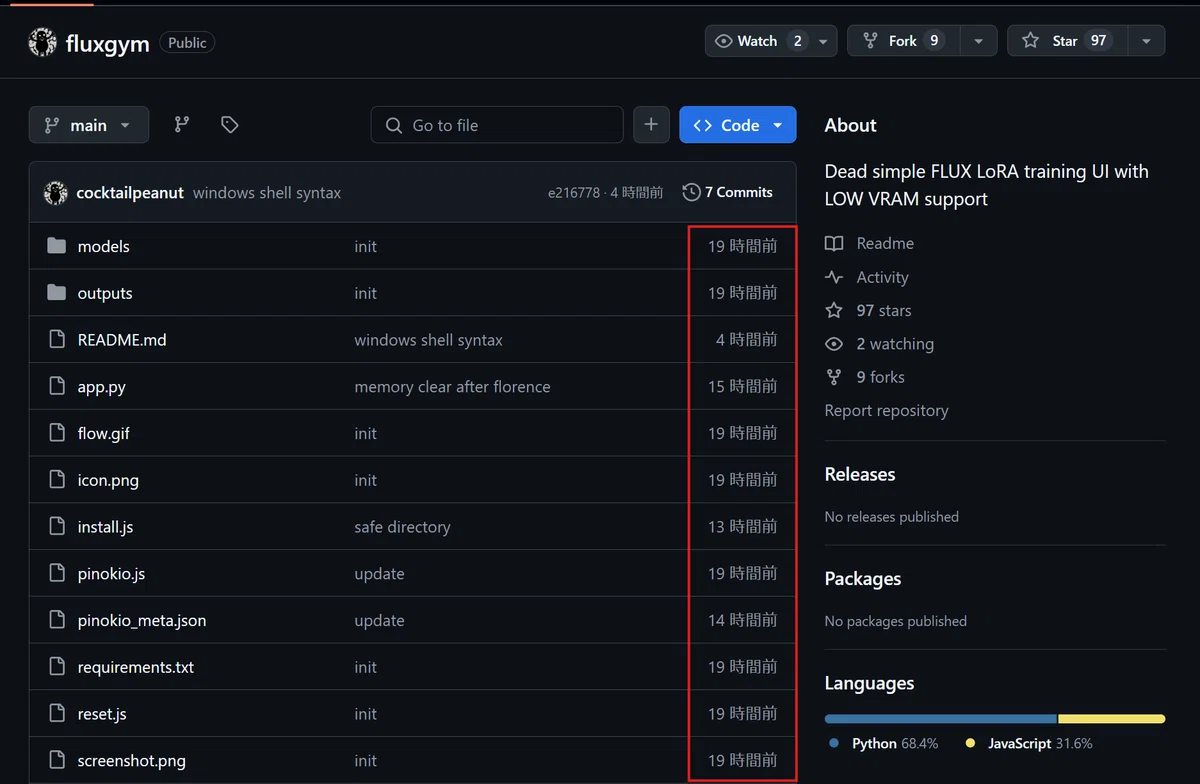Open the Packages heading link
The image size is (1200, 784).
(863, 579)
